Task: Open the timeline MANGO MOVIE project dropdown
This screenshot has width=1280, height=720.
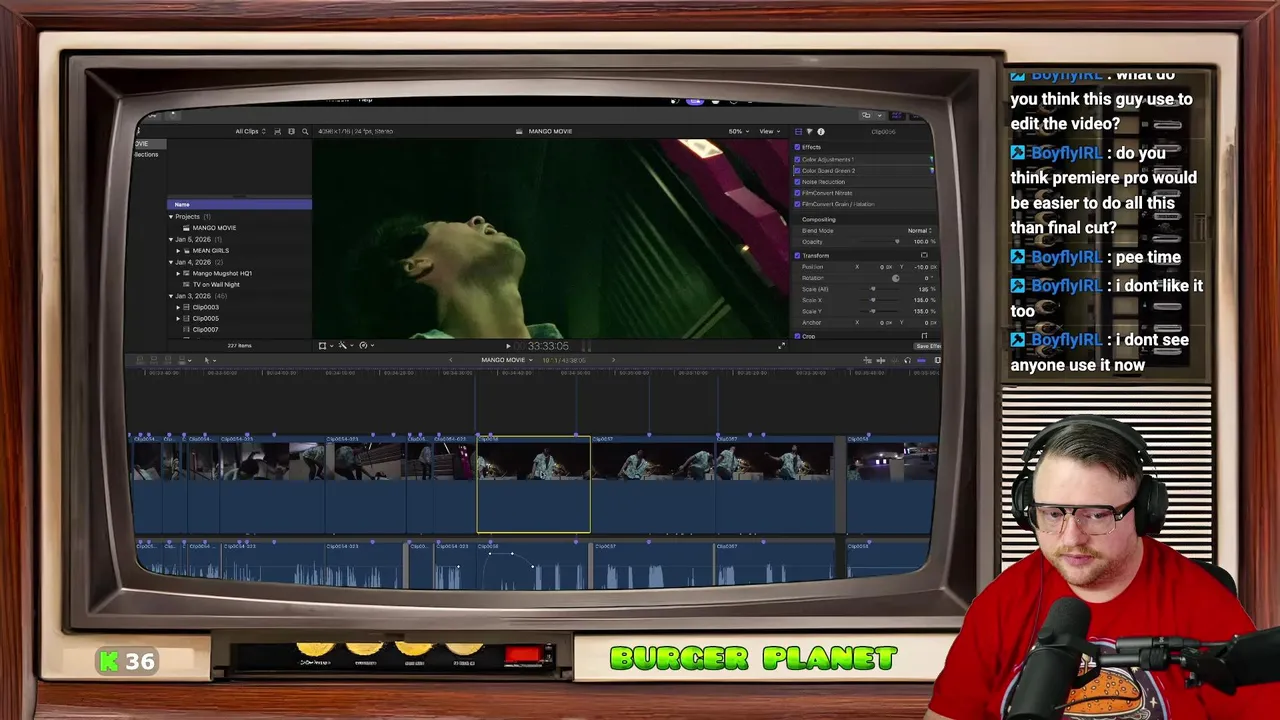Action: pos(506,360)
